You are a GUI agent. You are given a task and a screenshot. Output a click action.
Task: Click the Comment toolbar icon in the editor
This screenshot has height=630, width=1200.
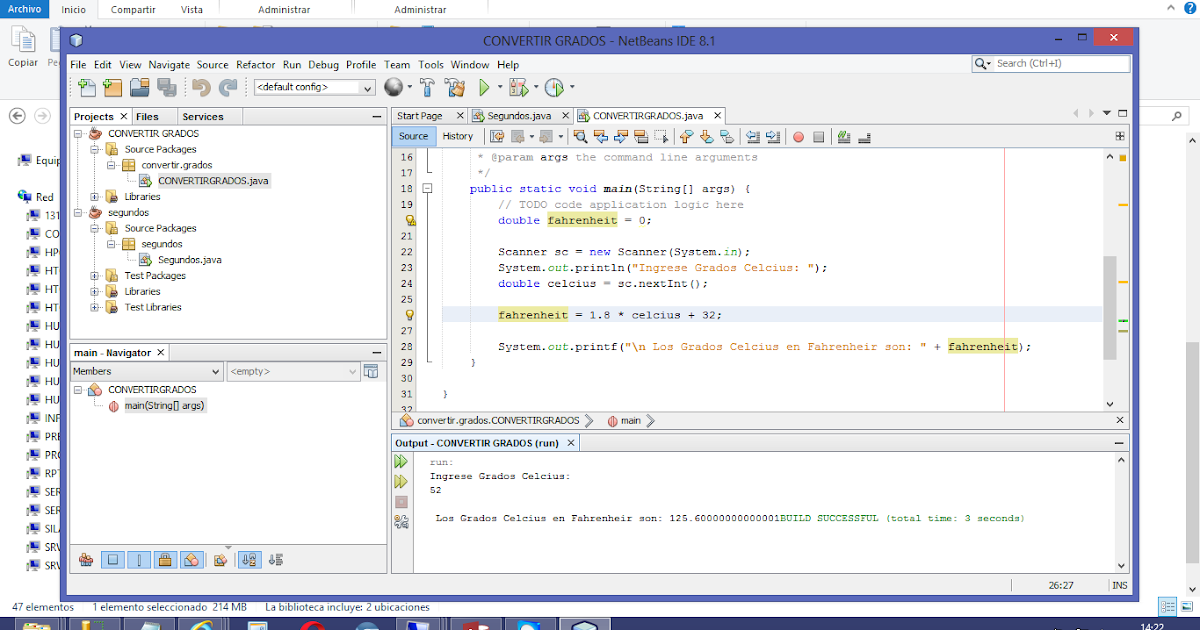click(x=844, y=136)
